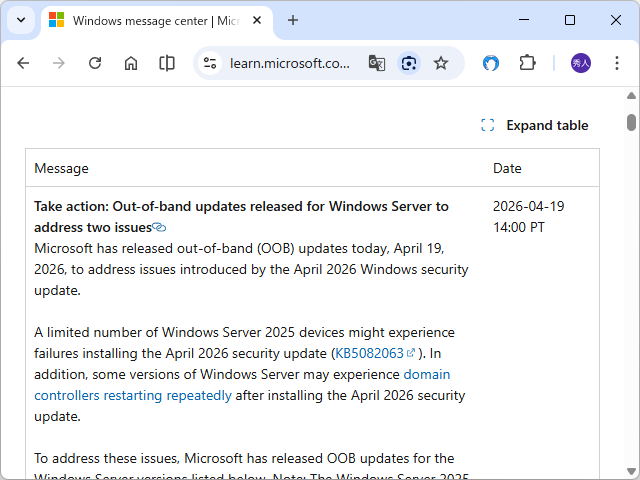Screen dimensions: 640x480
Task: Translate this page with Google Translate
Action: 376,63
